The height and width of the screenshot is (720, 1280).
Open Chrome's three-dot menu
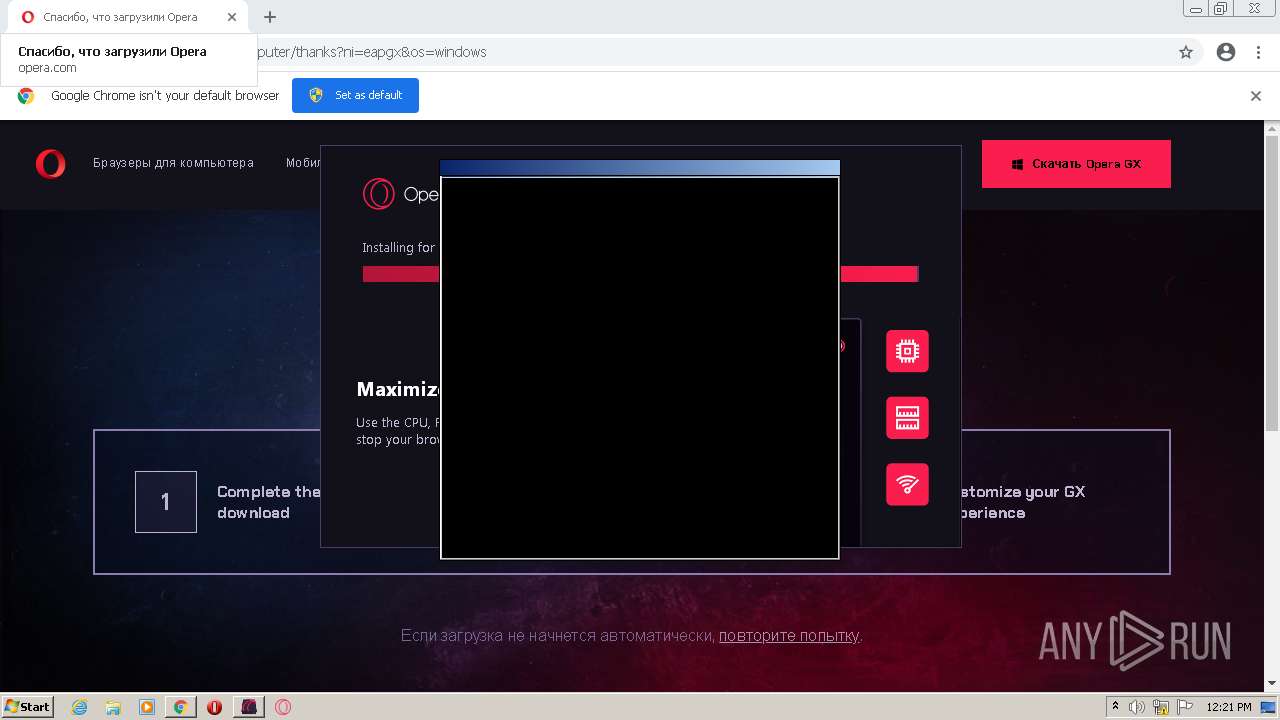1258,52
